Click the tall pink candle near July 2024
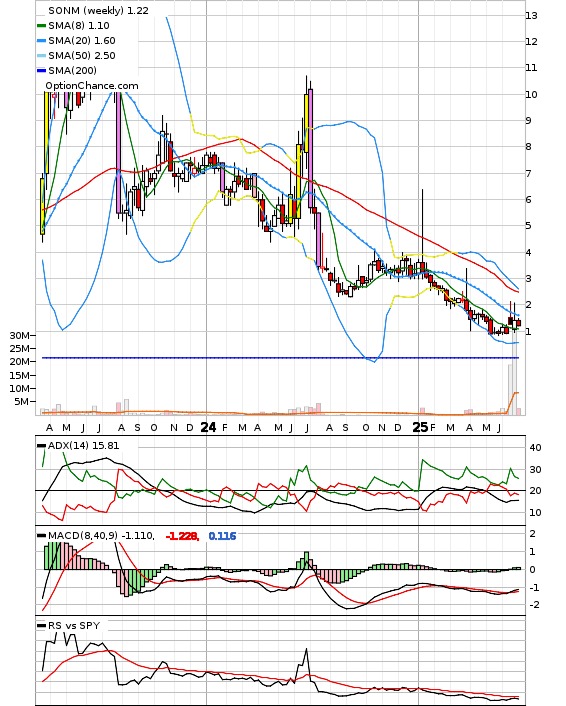This screenshot has height=706, width=566. click(311, 149)
